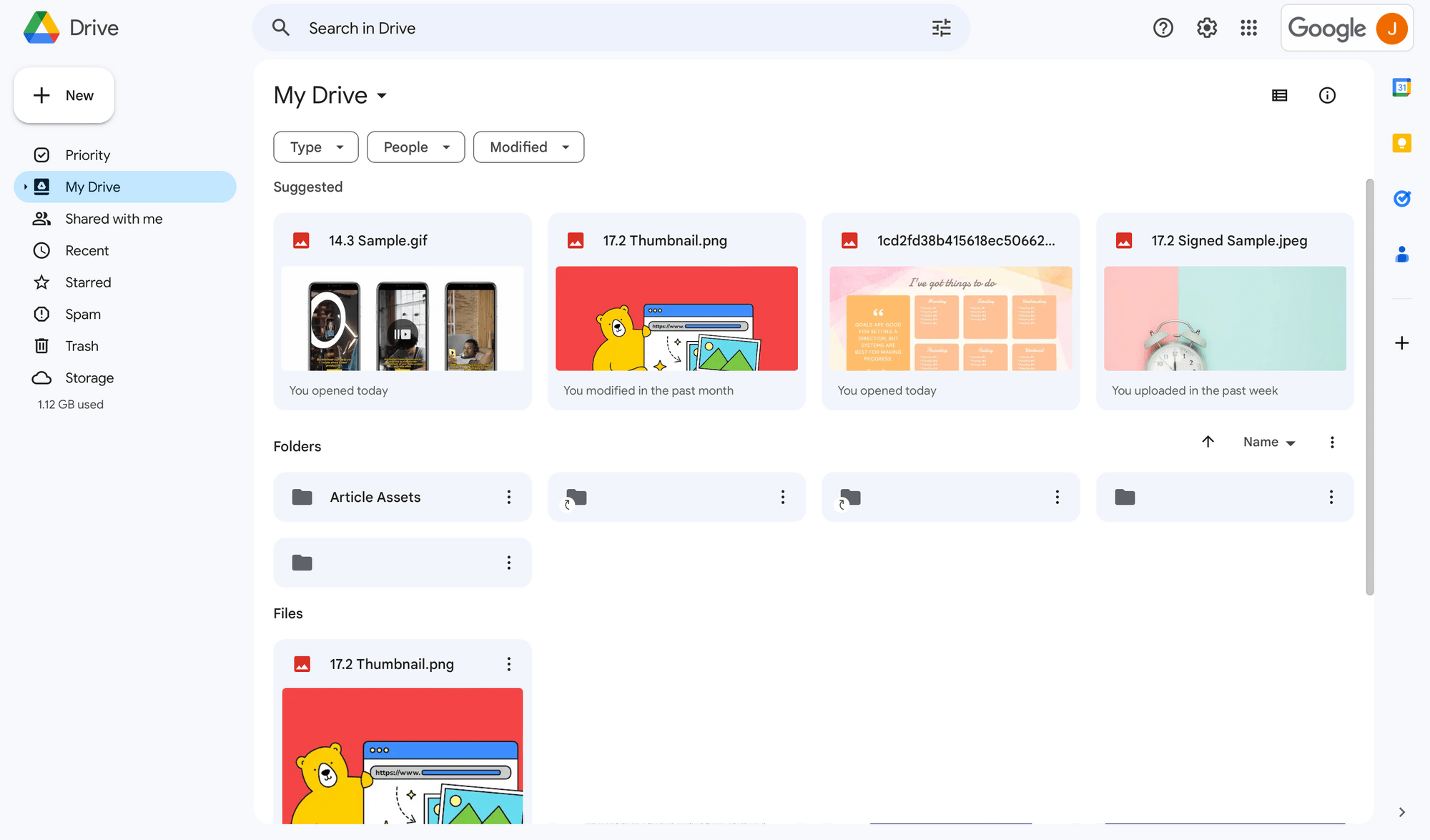Open Google Calendar side panel
Viewport: 1430px width, 840px height.
point(1401,87)
